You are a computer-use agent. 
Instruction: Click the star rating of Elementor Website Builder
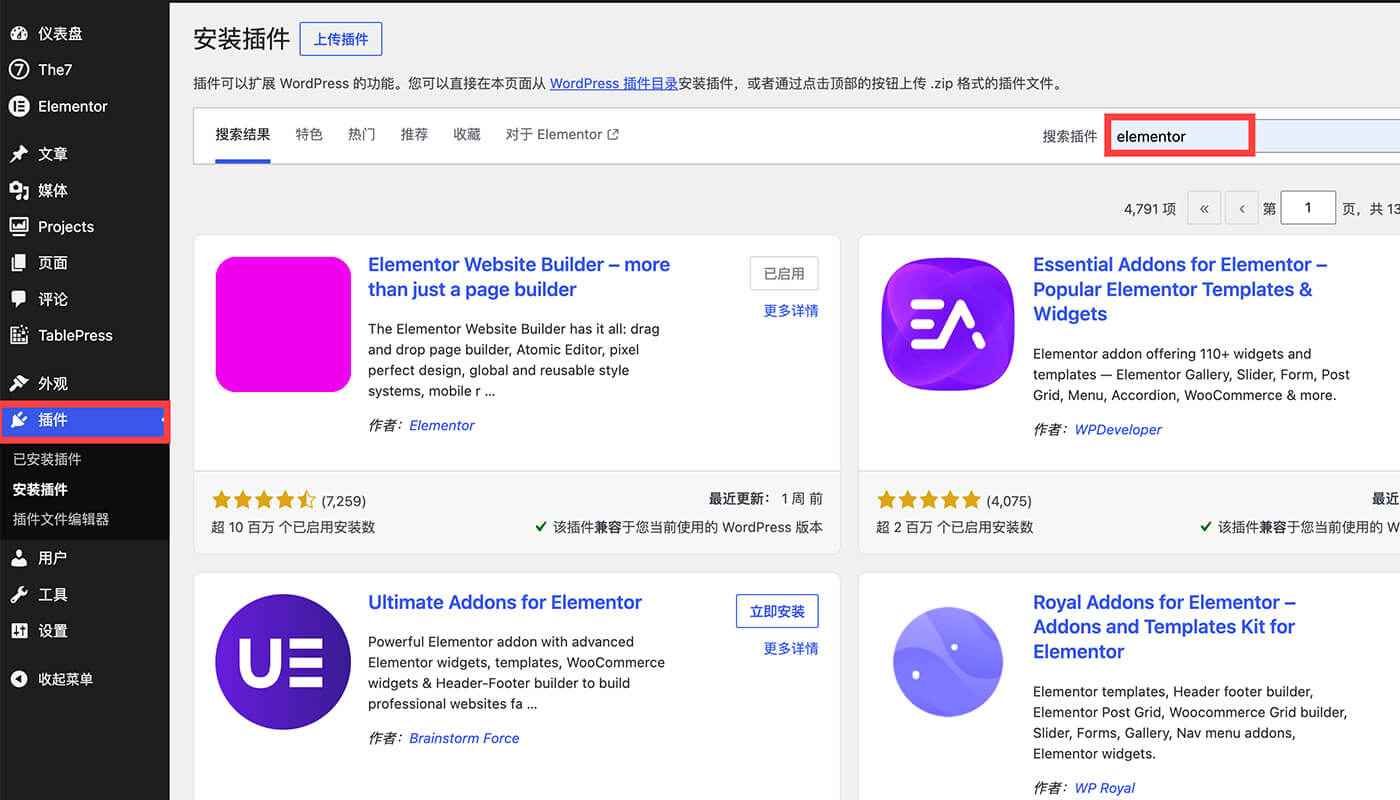[x=264, y=500]
